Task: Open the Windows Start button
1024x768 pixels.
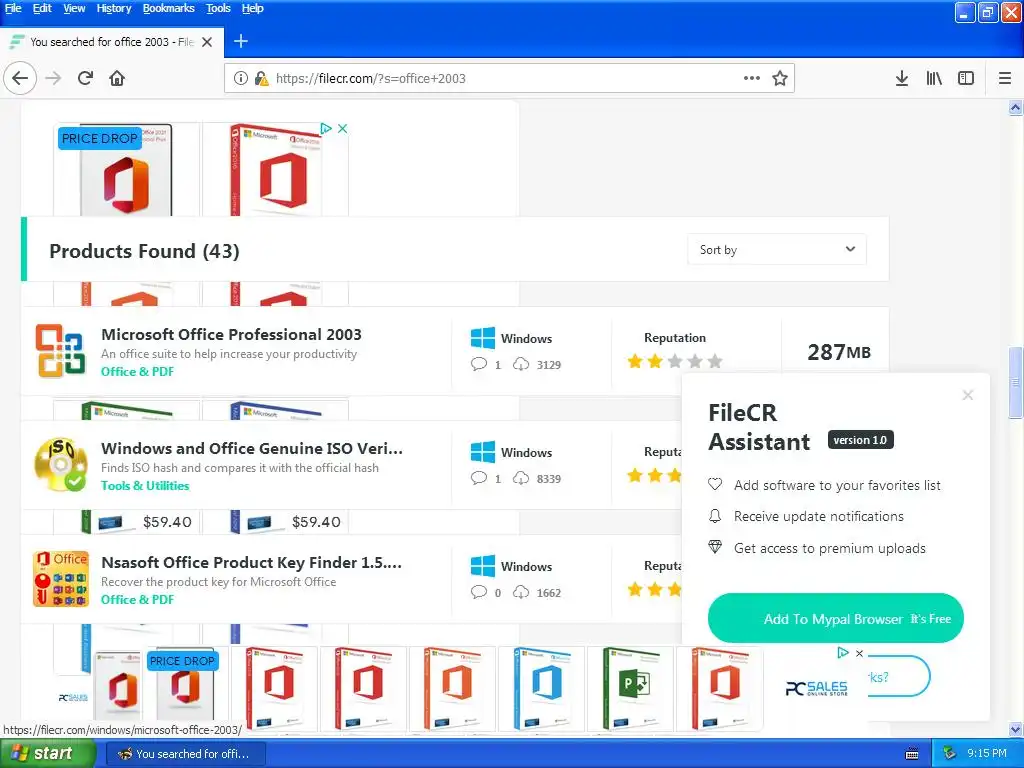Action: (48, 753)
